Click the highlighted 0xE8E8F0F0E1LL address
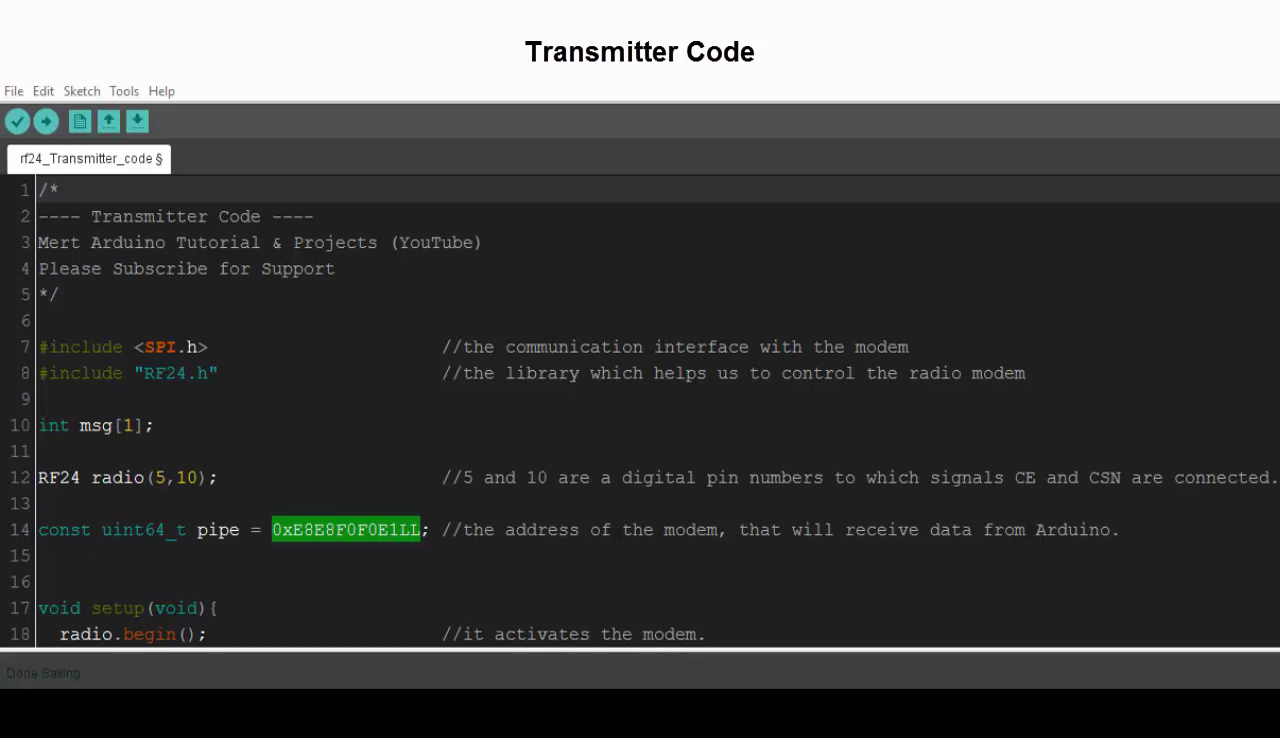Image resolution: width=1280 pixels, height=738 pixels. 346,530
